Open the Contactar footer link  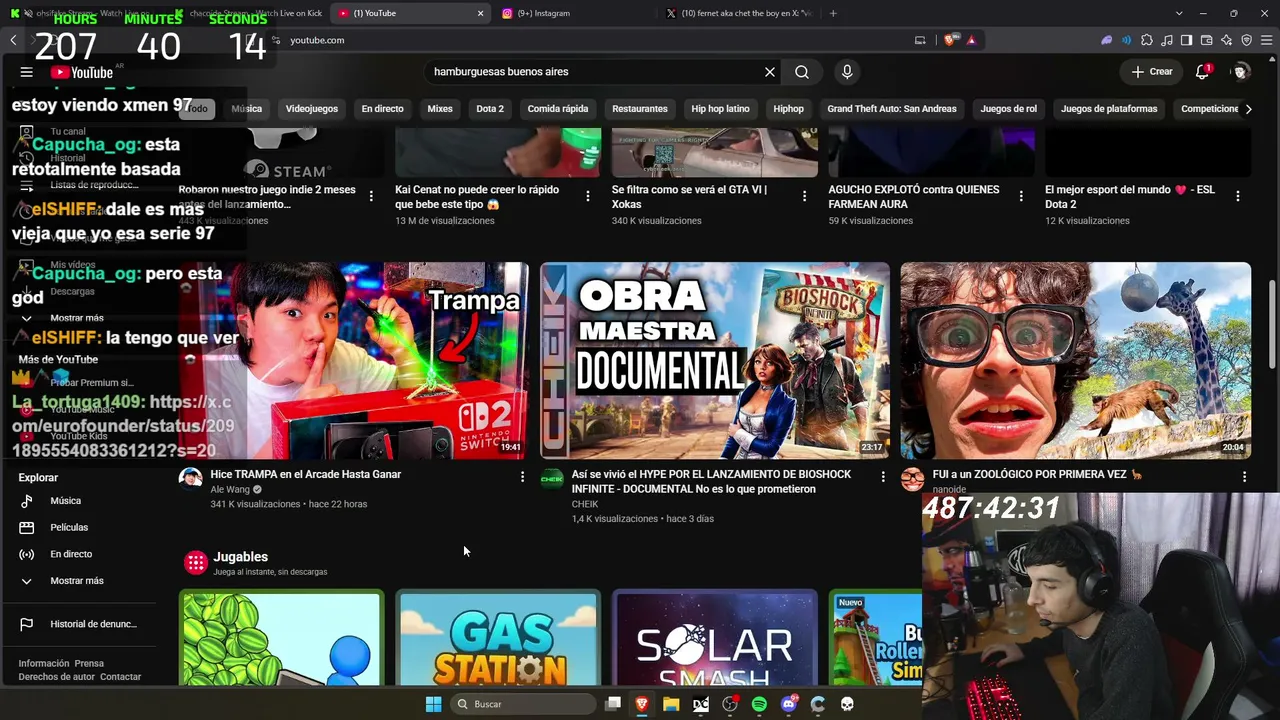[x=121, y=677]
